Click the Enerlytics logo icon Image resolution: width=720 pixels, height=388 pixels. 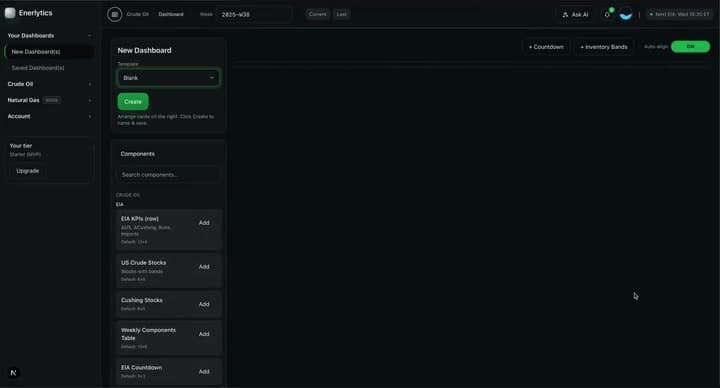point(10,13)
